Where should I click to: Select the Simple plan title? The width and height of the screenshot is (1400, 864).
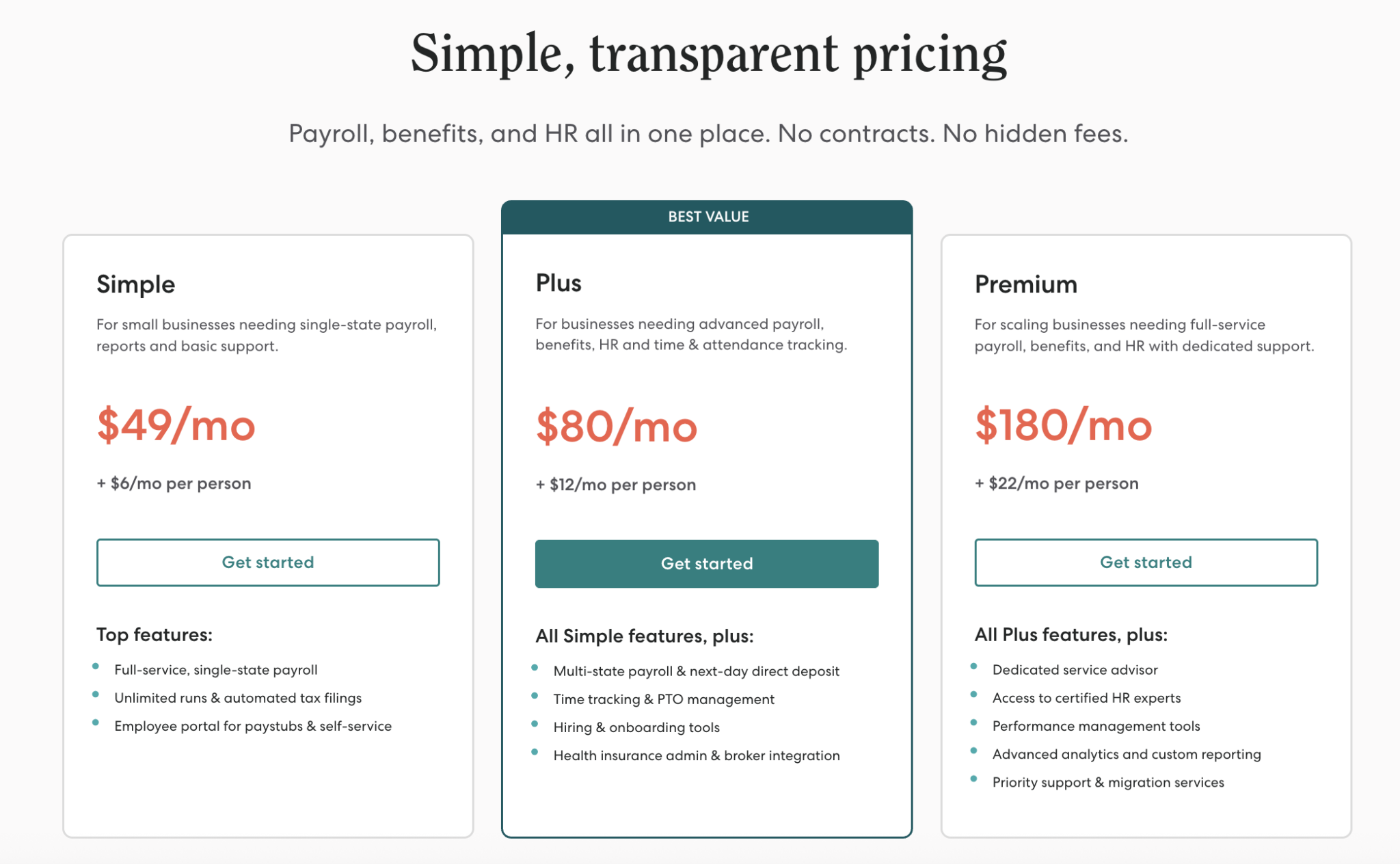pos(136,284)
